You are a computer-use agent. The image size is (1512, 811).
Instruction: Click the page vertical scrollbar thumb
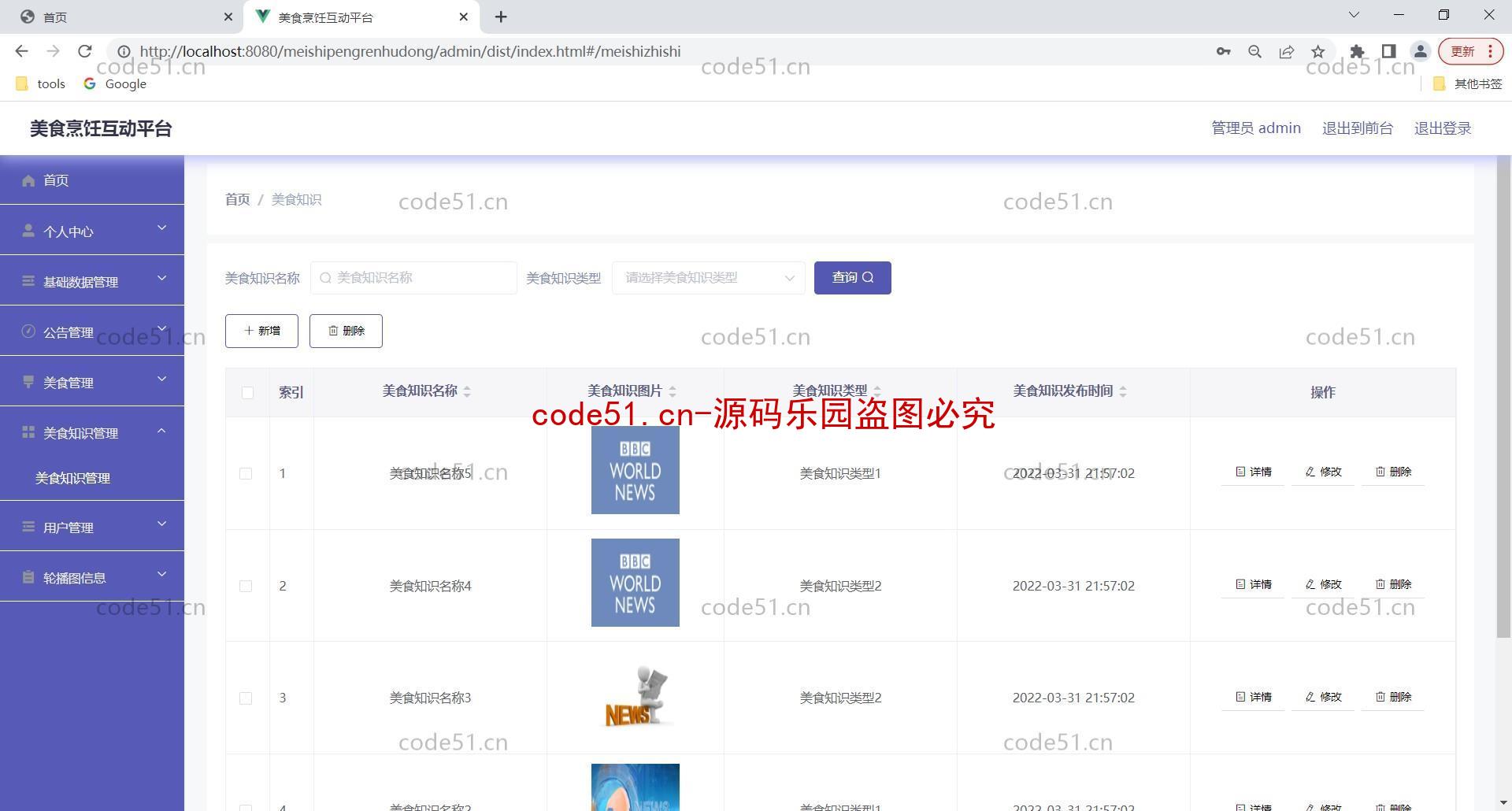tap(1503, 397)
